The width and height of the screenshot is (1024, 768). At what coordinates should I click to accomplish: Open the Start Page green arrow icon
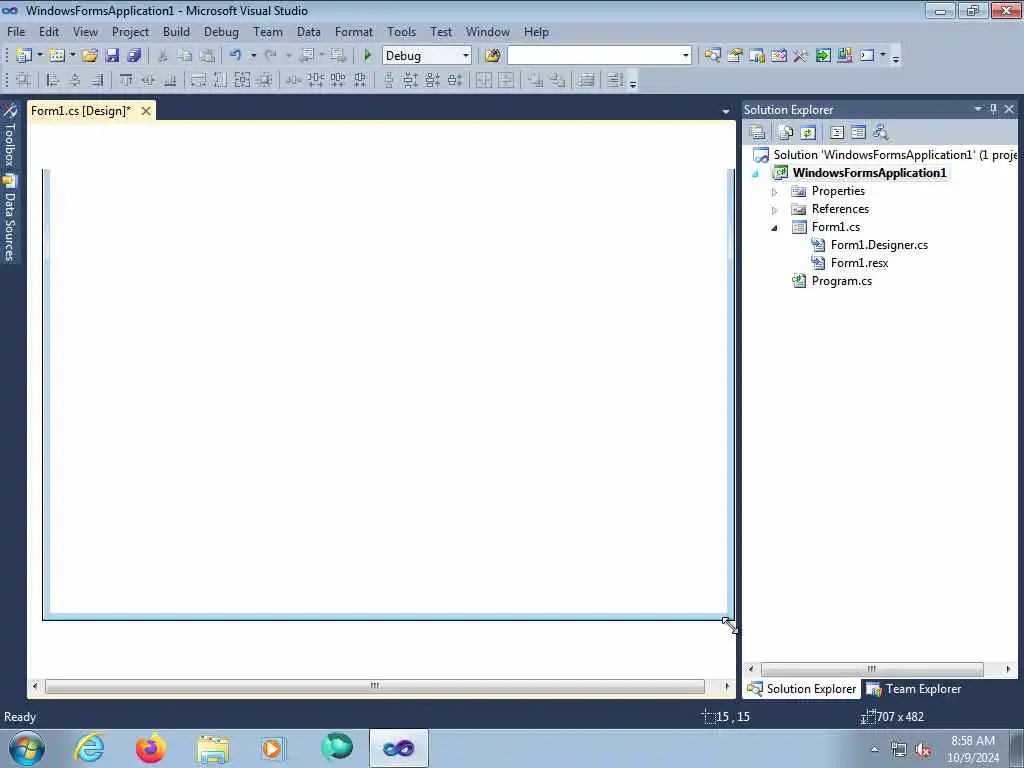pos(823,56)
